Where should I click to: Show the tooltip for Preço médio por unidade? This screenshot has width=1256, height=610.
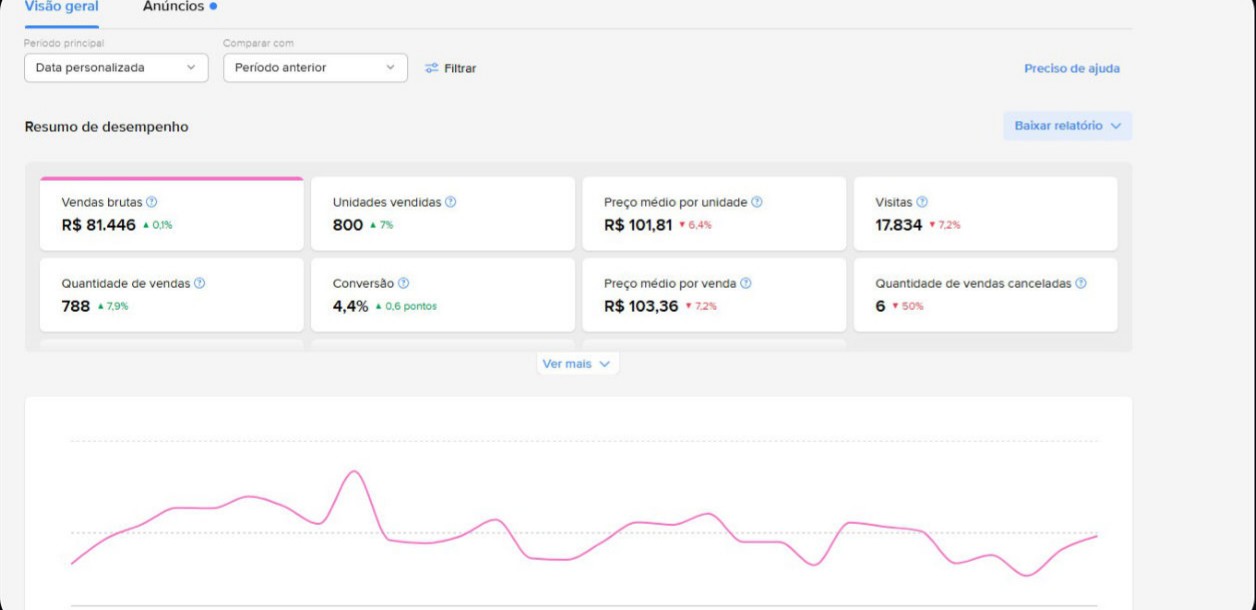[x=757, y=202]
